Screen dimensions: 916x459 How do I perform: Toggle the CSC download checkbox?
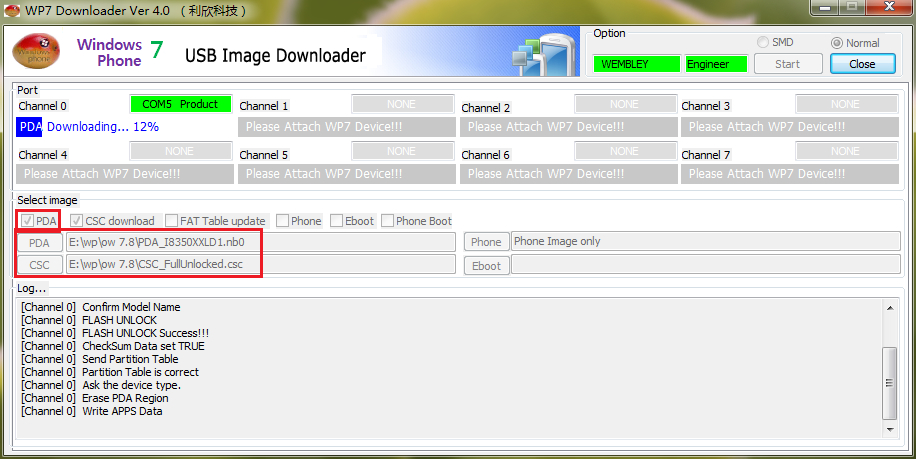coord(77,221)
